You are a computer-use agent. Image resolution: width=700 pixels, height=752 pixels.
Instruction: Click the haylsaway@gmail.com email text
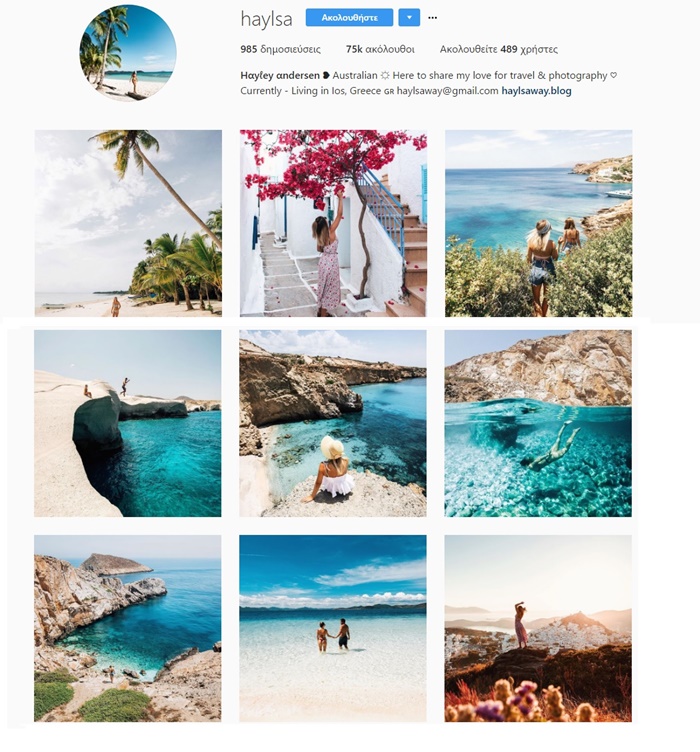447,91
